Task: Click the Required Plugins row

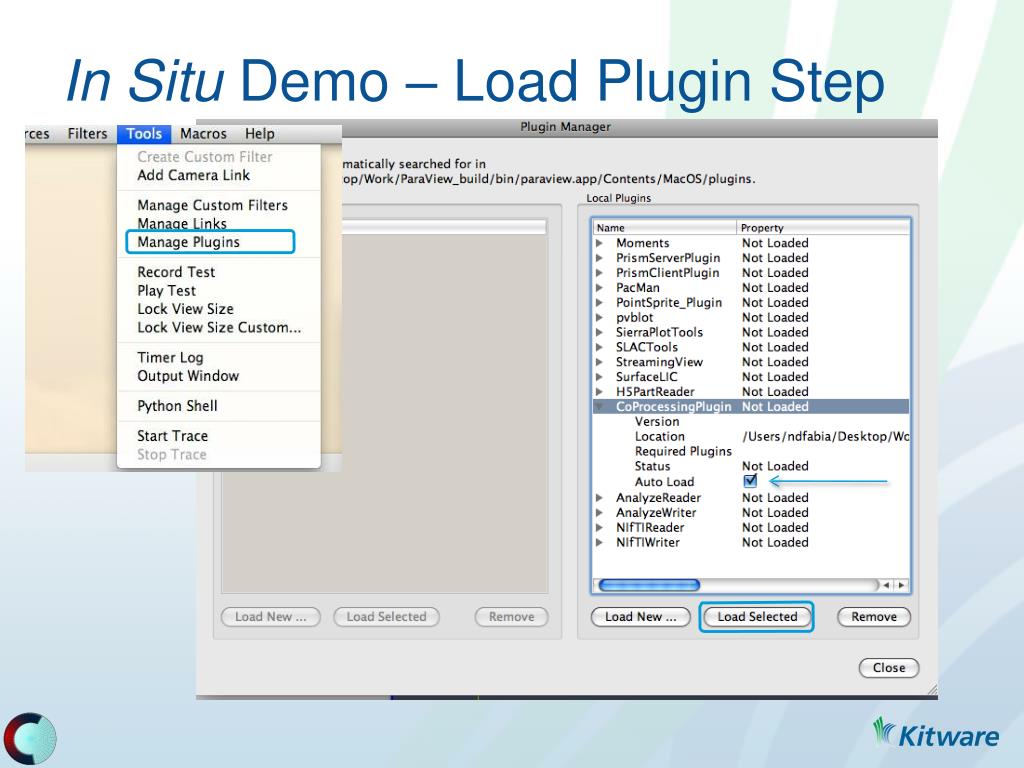Action: coord(751,451)
